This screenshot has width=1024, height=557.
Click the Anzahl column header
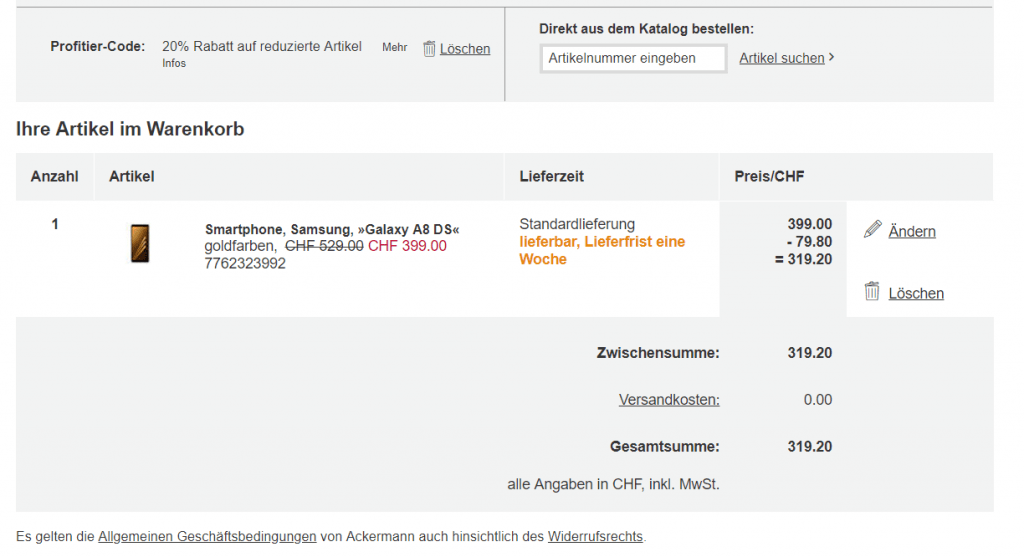tap(54, 176)
